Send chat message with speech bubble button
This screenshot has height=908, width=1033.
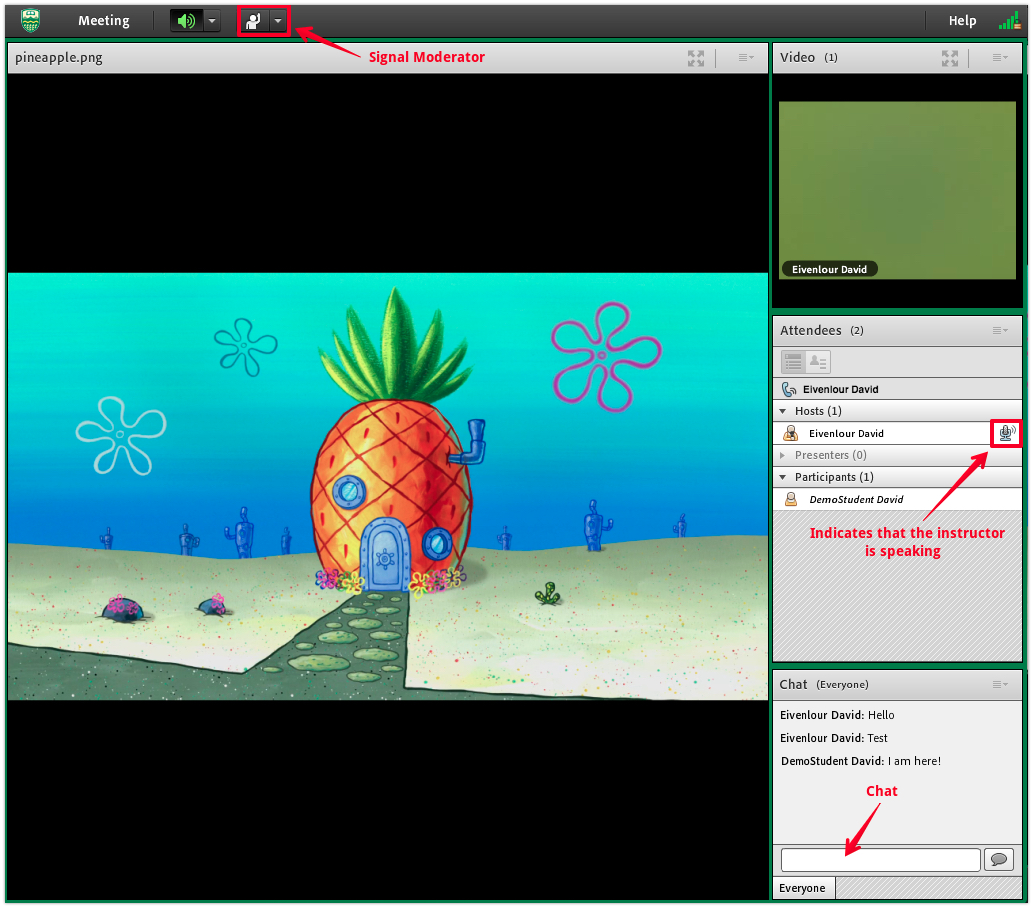click(999, 860)
